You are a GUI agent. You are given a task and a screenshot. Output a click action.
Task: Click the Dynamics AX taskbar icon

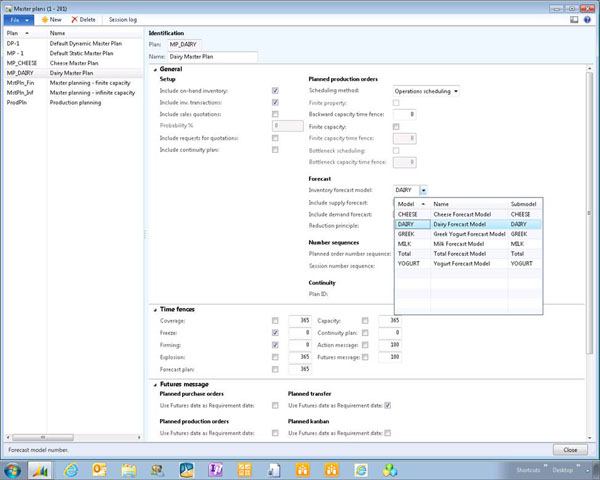pos(42,469)
